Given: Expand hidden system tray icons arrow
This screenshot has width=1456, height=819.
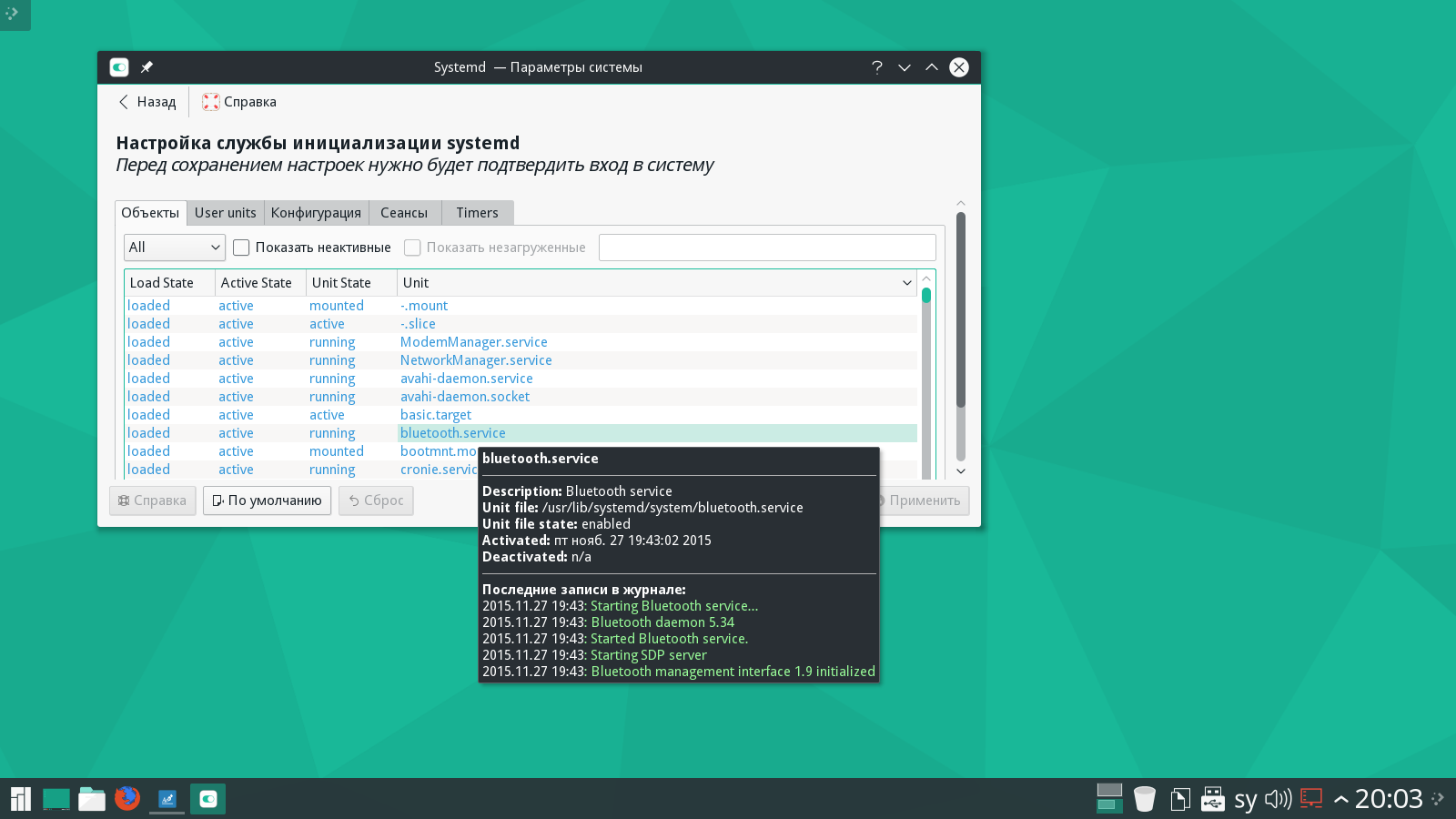Looking at the screenshot, I should pyautogui.click(x=1340, y=800).
